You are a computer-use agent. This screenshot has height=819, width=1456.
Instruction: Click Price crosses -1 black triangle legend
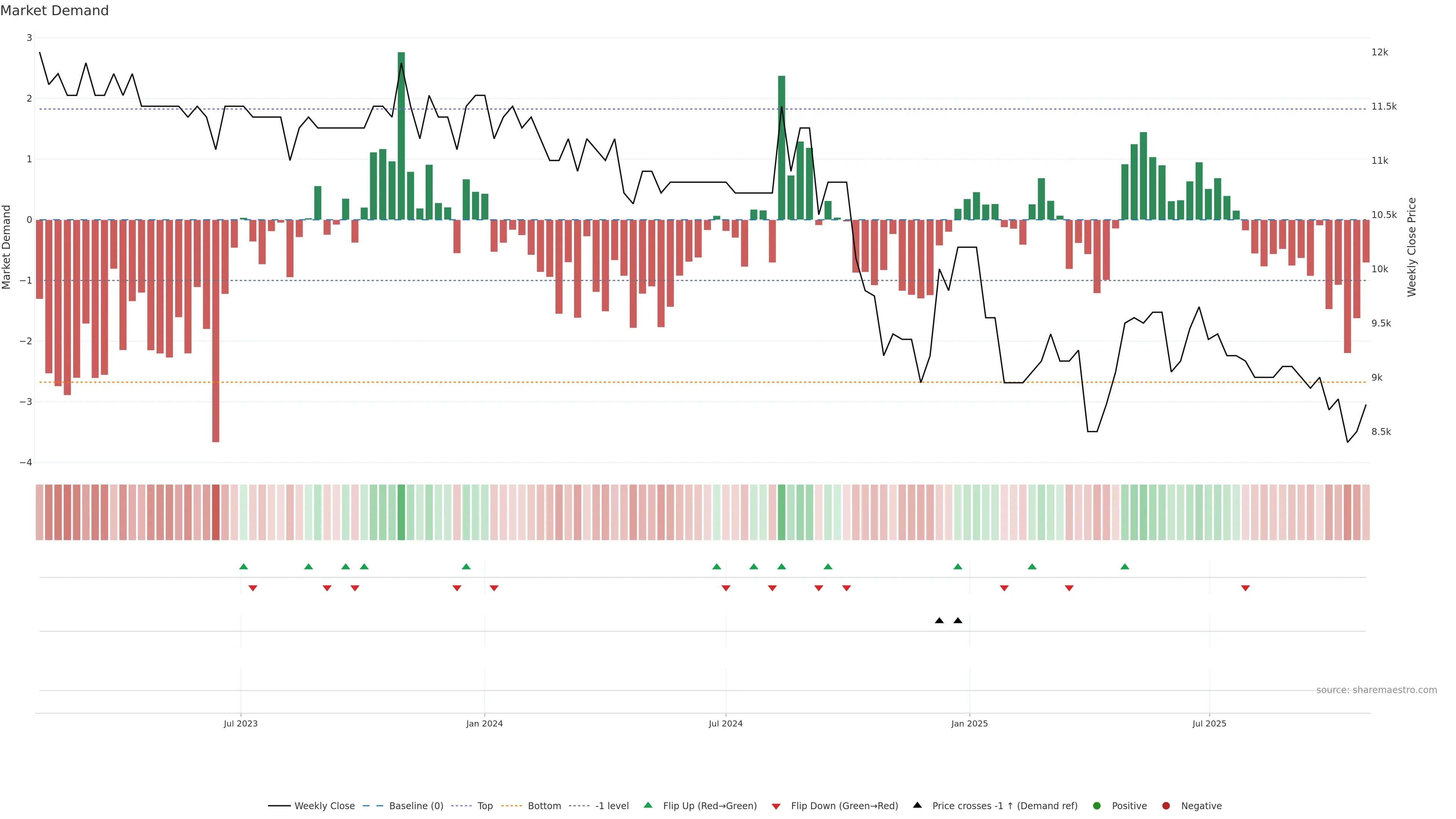click(917, 805)
